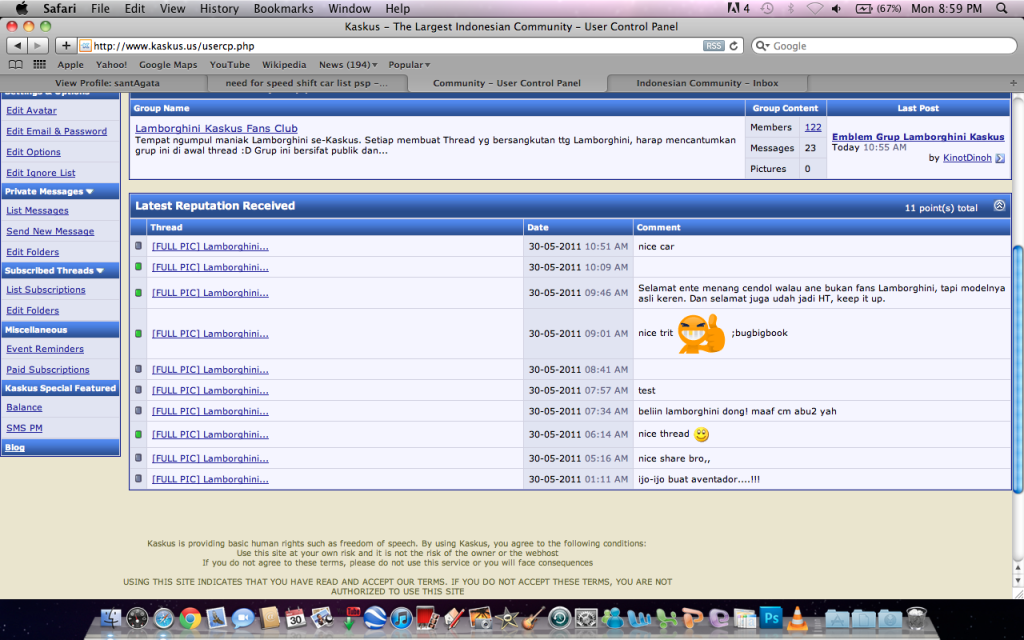Collapse the Latest Reputation Received panel
The image size is (1024, 640).
click(999, 206)
